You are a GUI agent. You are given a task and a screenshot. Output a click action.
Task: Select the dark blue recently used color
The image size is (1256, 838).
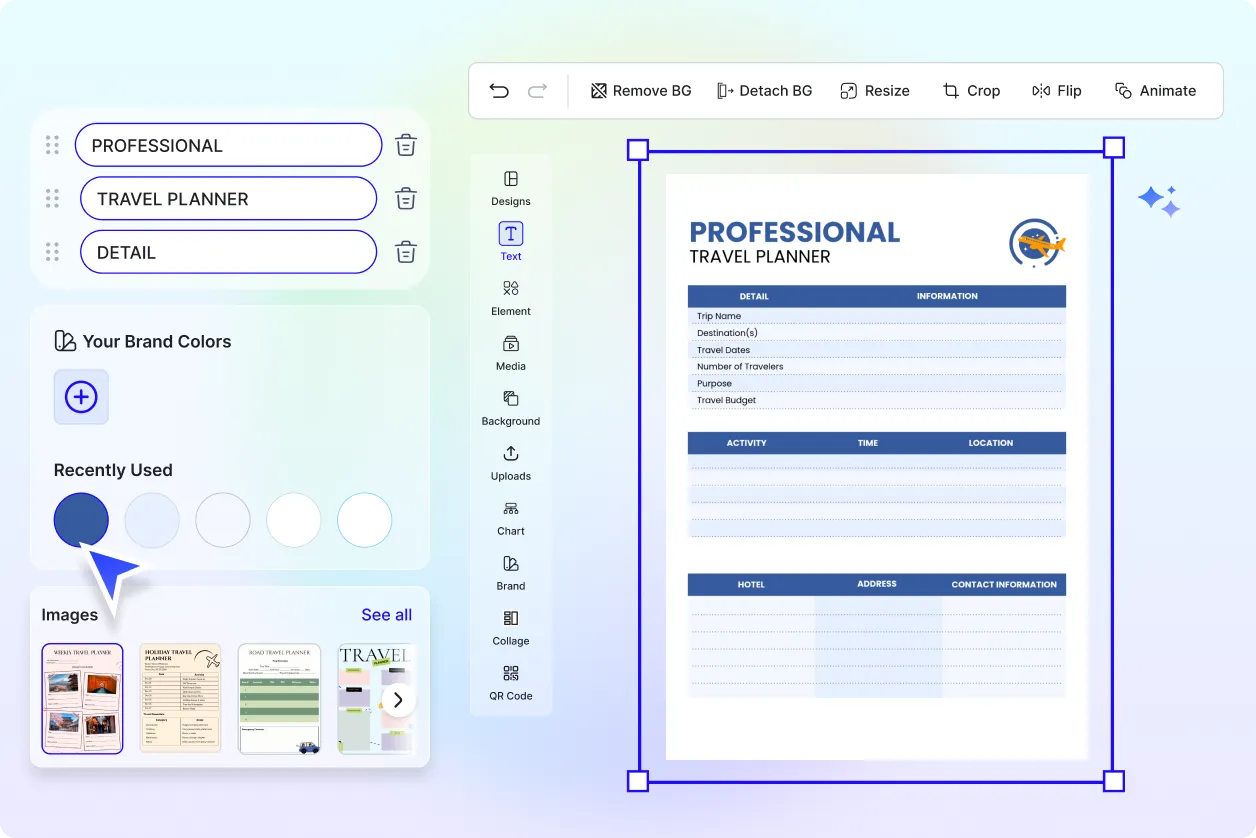[x=81, y=519]
